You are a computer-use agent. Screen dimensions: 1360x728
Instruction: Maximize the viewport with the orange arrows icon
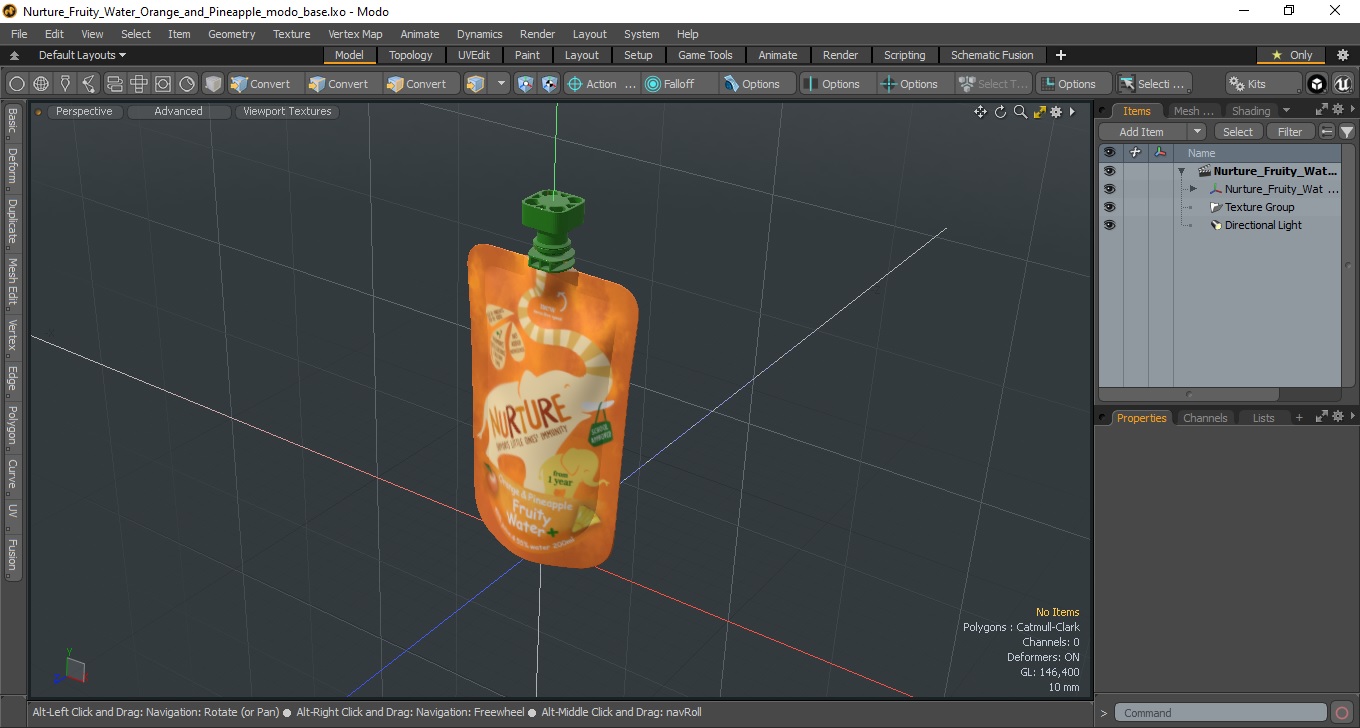[x=1039, y=112]
